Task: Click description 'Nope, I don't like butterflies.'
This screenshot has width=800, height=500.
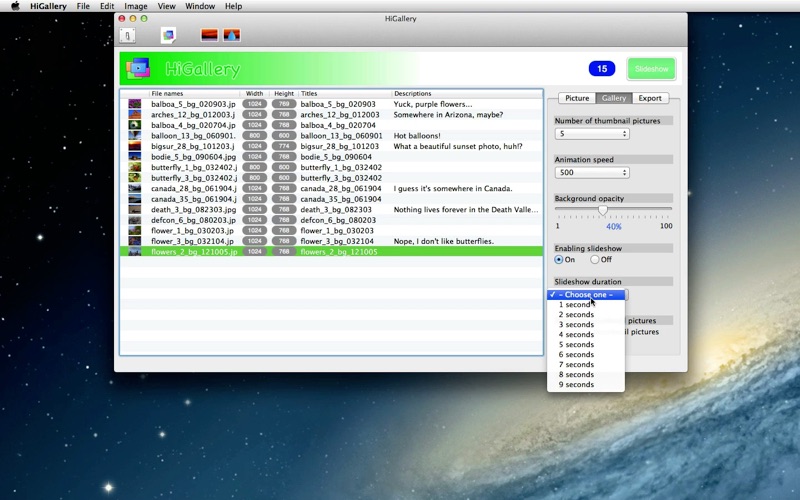Action: [443, 241]
